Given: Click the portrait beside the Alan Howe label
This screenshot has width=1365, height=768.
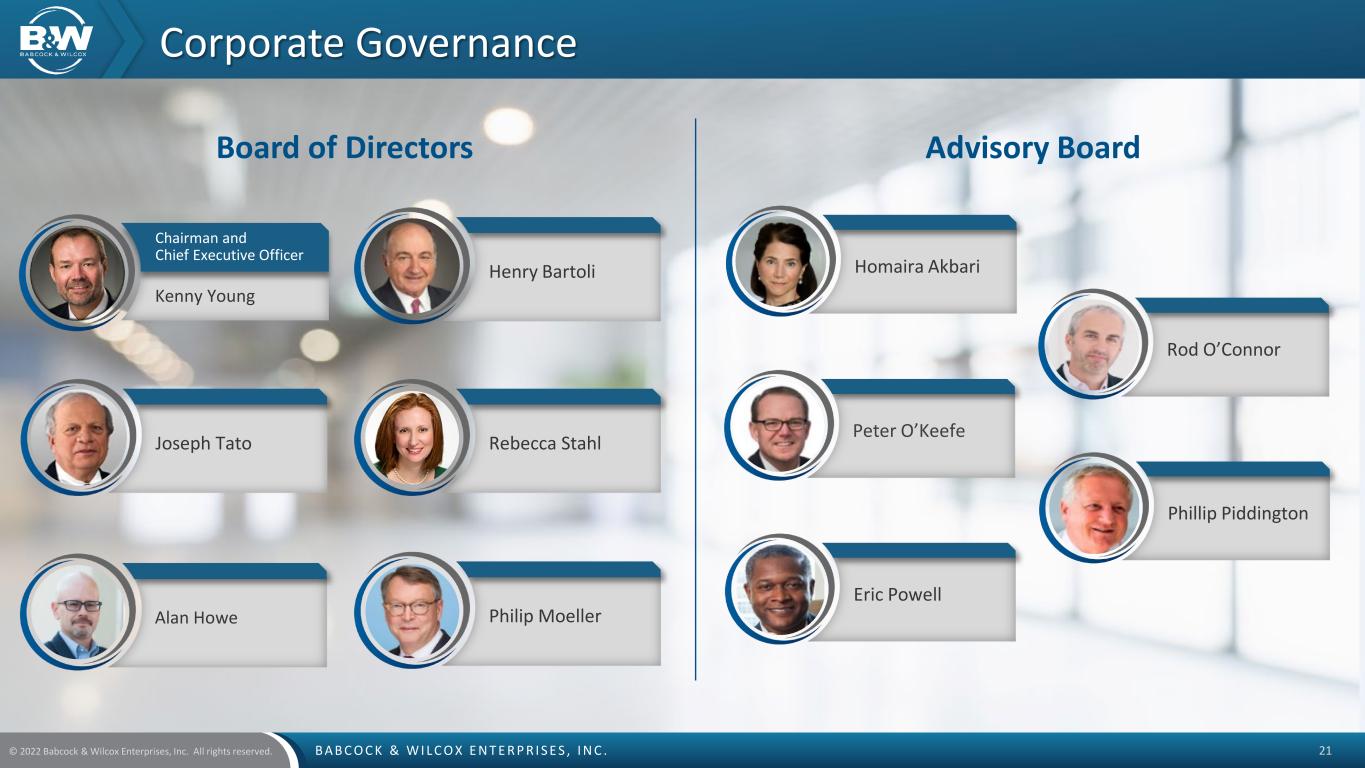Looking at the screenshot, I should (x=76, y=612).
